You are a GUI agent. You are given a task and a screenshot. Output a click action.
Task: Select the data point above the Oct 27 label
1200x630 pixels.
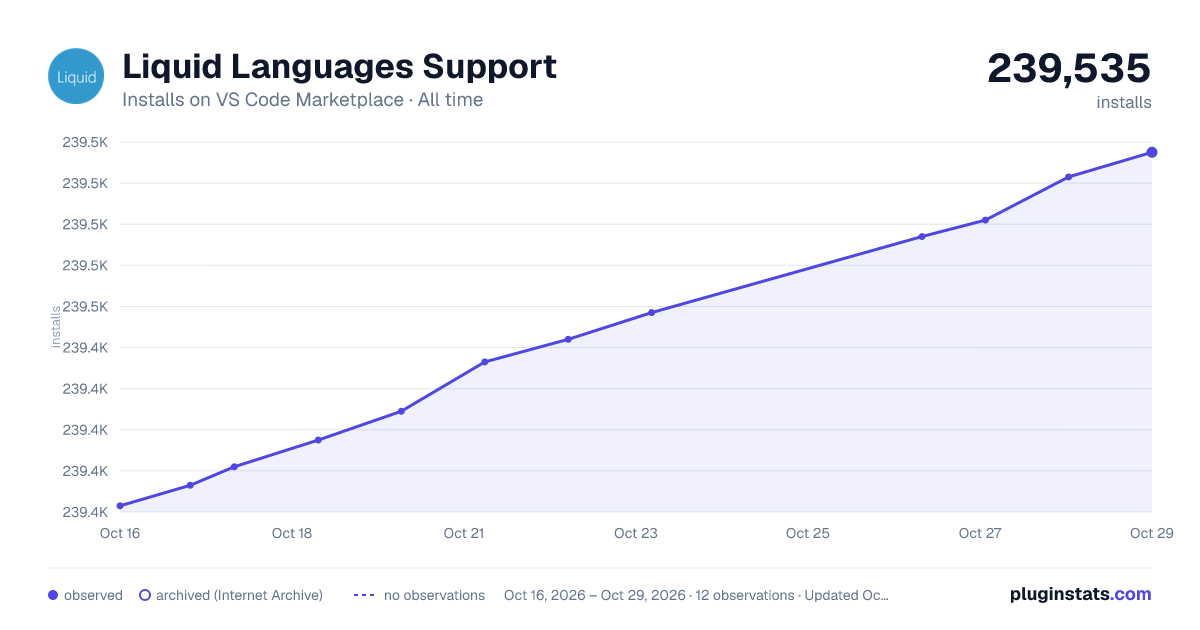[x=986, y=220]
